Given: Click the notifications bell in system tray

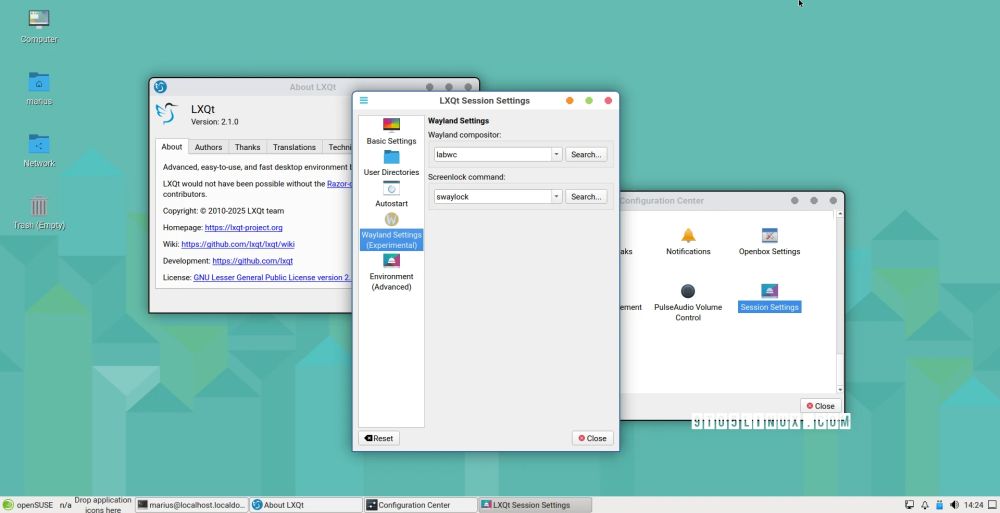Looking at the screenshot, I should 925,505.
